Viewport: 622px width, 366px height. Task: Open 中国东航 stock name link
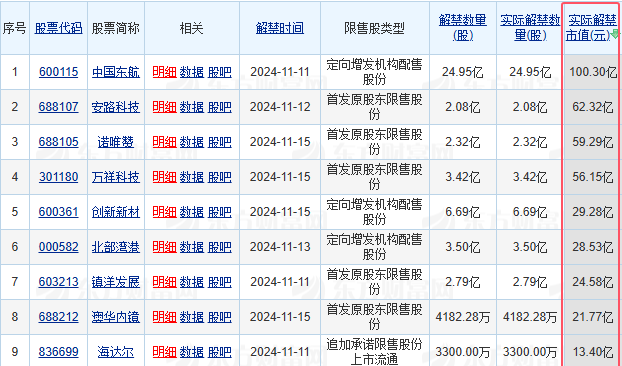point(116,72)
